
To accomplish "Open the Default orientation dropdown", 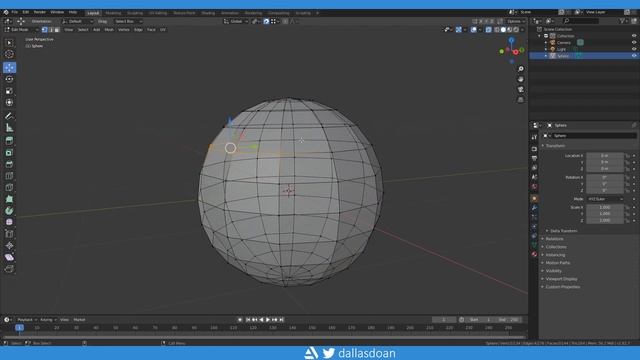I will pos(77,21).
